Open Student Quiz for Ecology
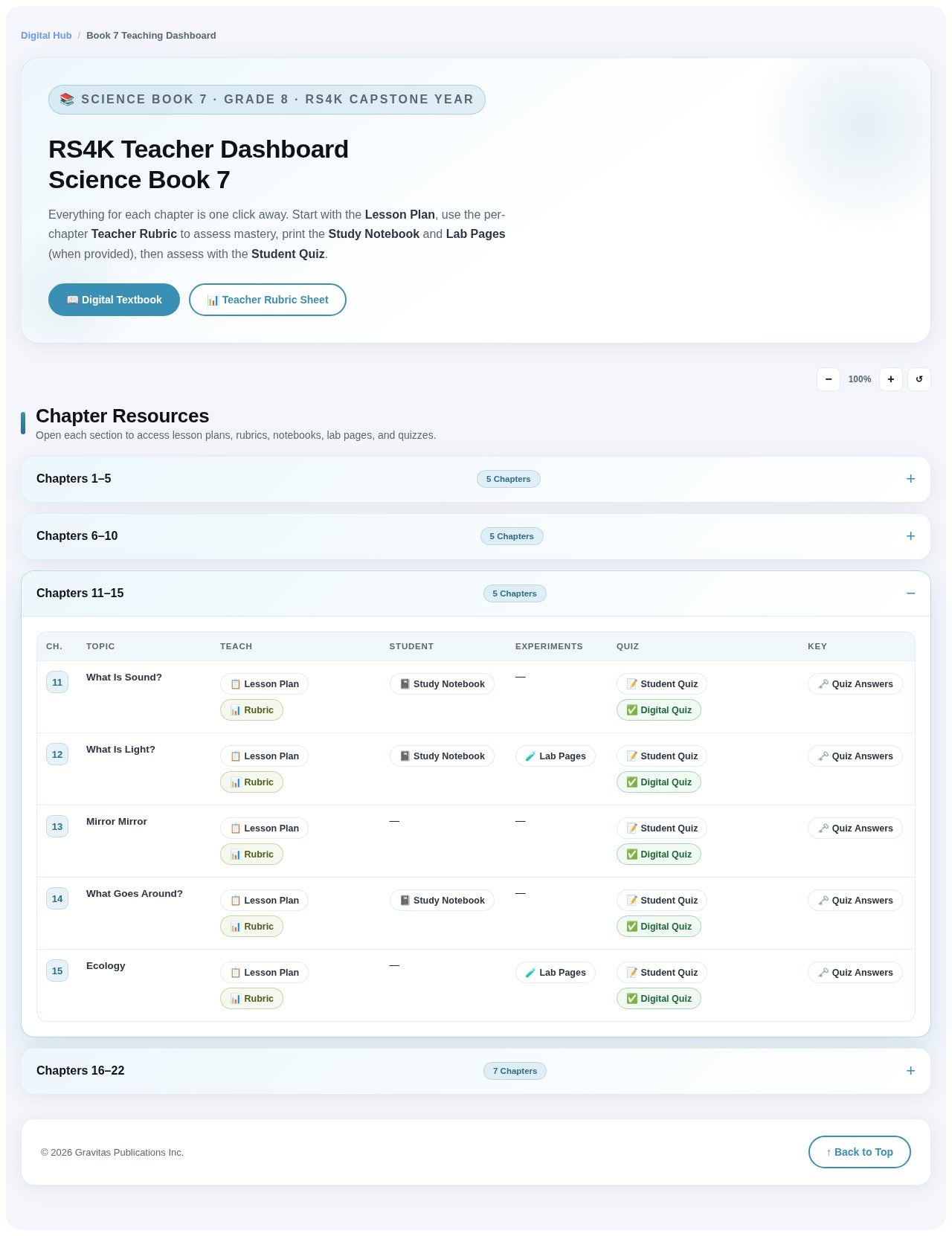Image resolution: width=952 pixels, height=1236 pixels. [662, 973]
